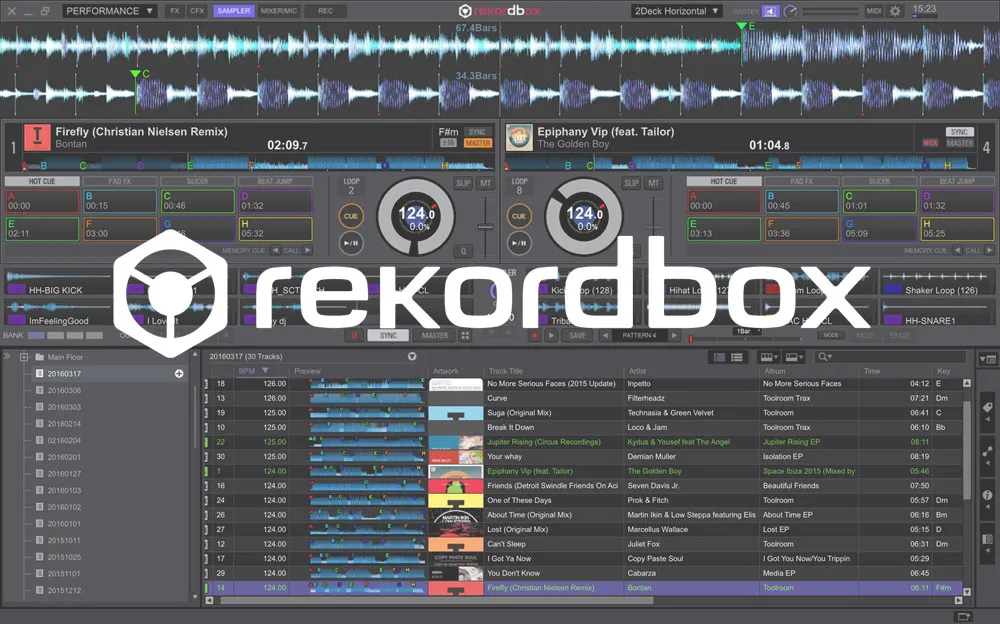Open related tracks icon in right sidebar
Screen dimensions: 1000x624
pyautogui.click(x=987, y=452)
